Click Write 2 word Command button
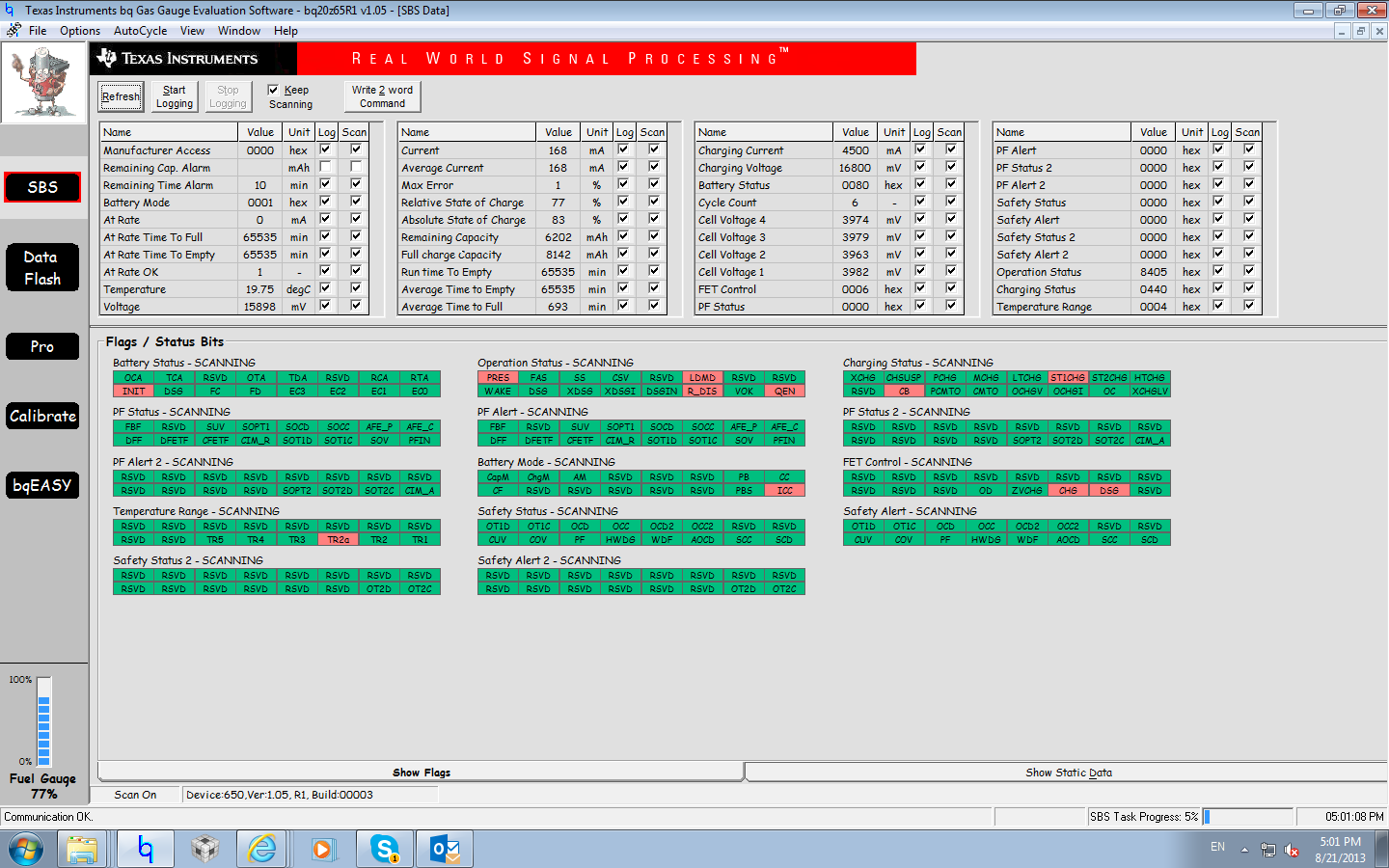1389x868 pixels. click(x=382, y=96)
